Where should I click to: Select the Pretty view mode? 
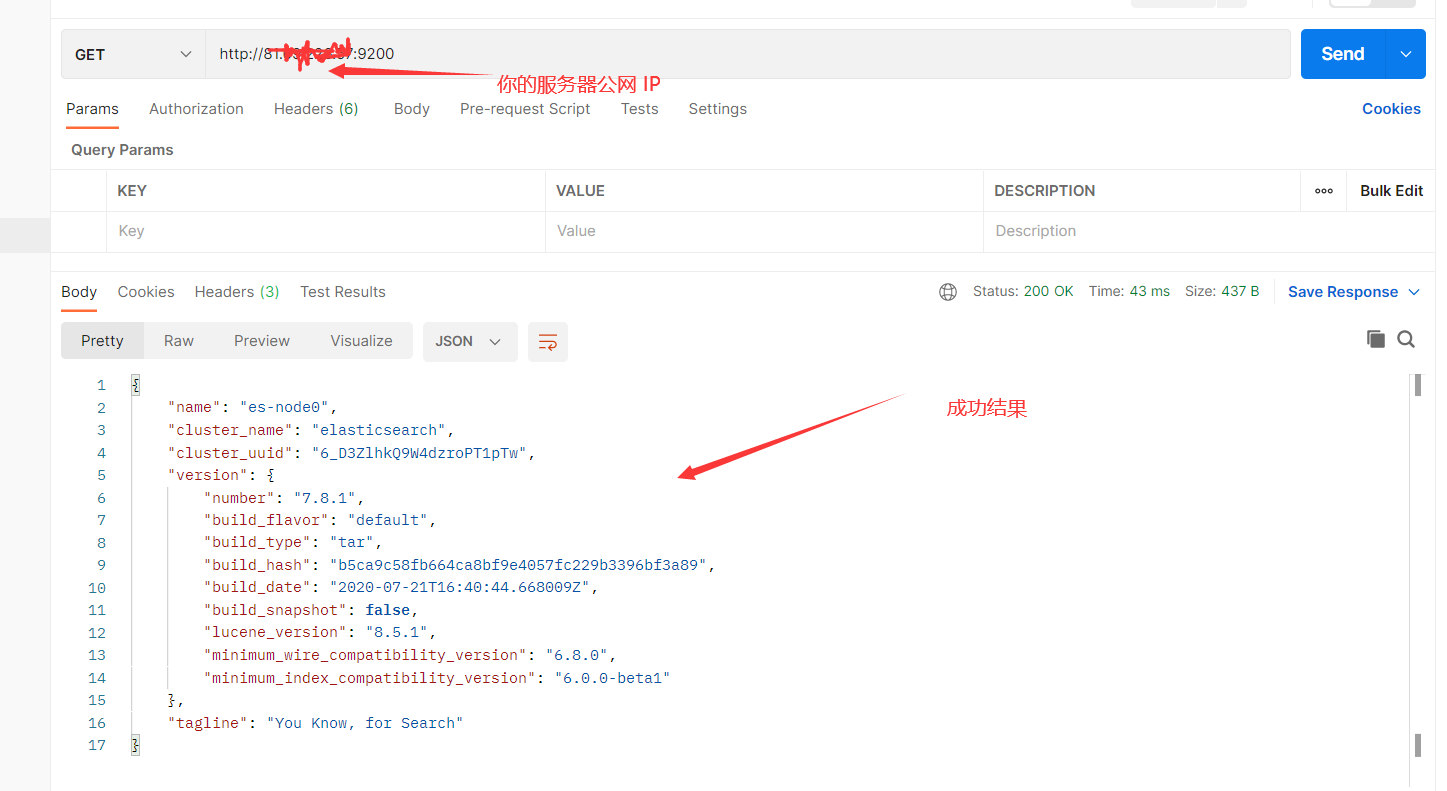pyautogui.click(x=102, y=341)
